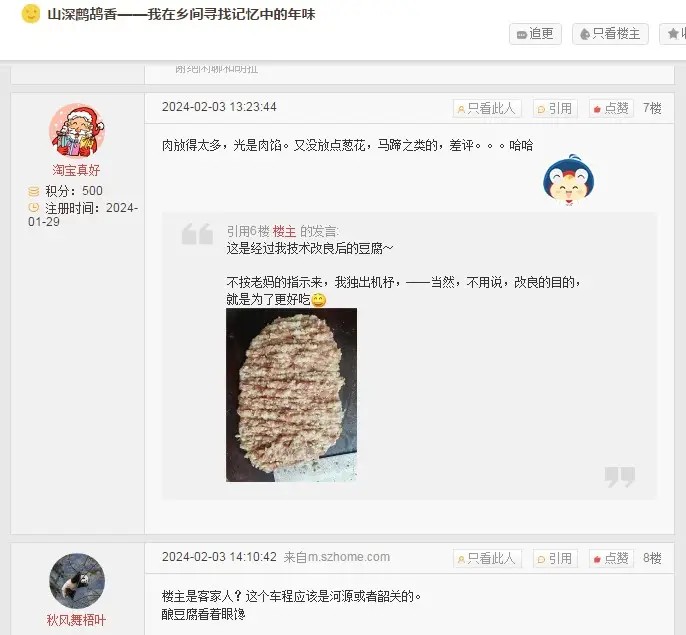
Task: Toggle 只看楼主 filter at top
Action: point(610,34)
